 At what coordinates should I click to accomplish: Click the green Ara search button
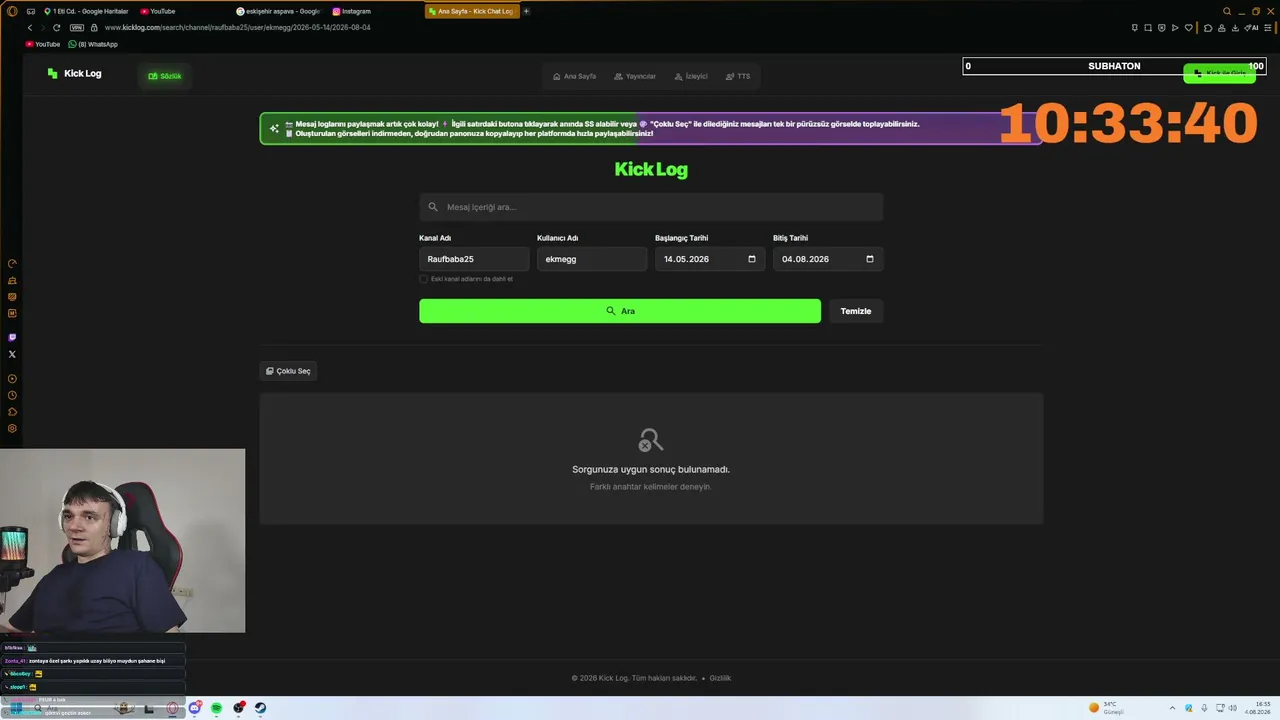tap(620, 311)
